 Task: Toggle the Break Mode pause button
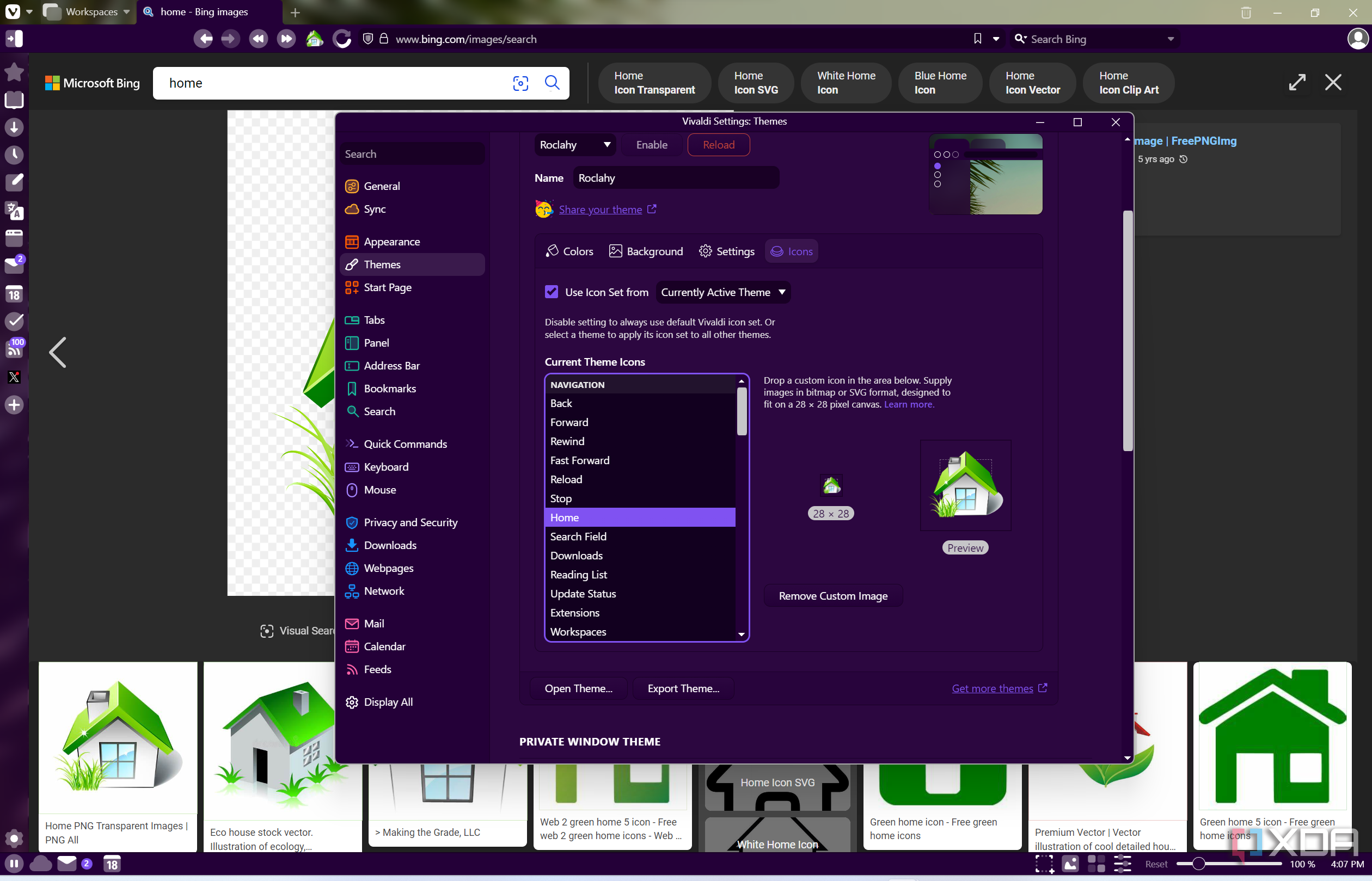click(x=14, y=864)
